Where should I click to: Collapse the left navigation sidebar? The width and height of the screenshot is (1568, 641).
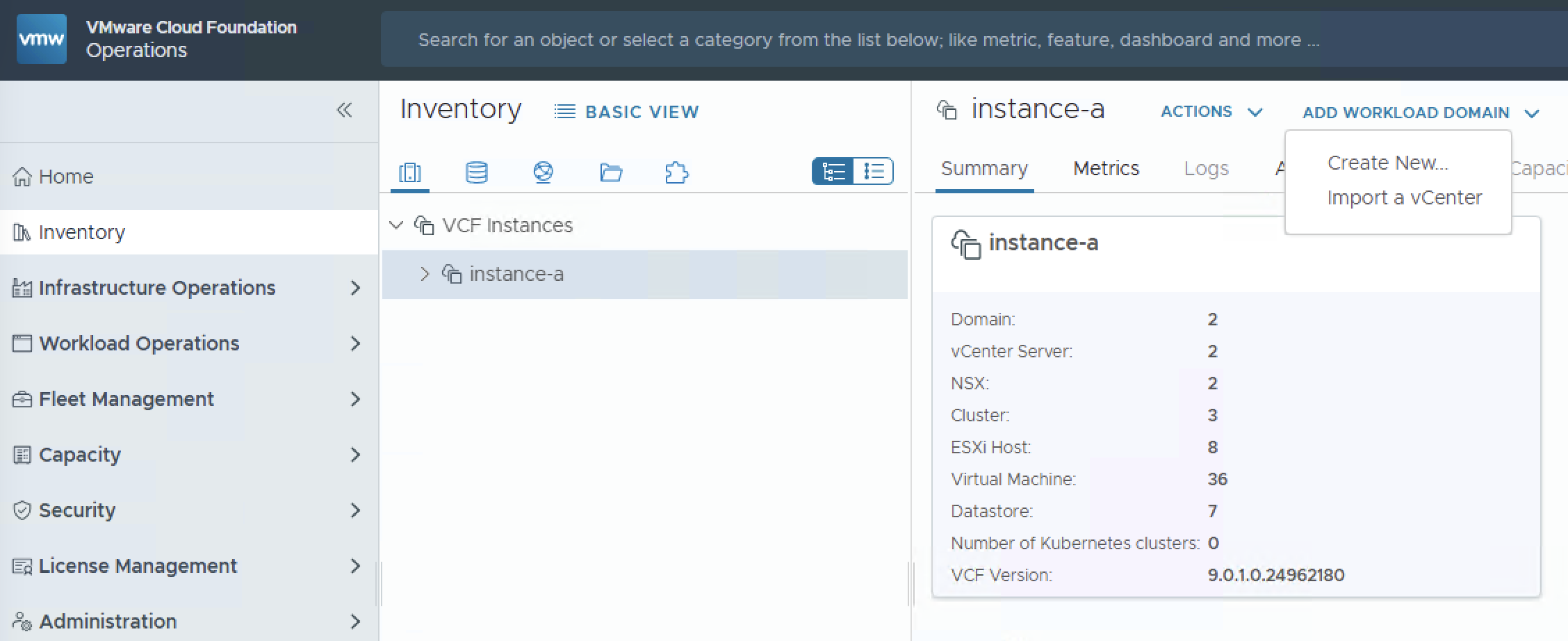coord(344,110)
